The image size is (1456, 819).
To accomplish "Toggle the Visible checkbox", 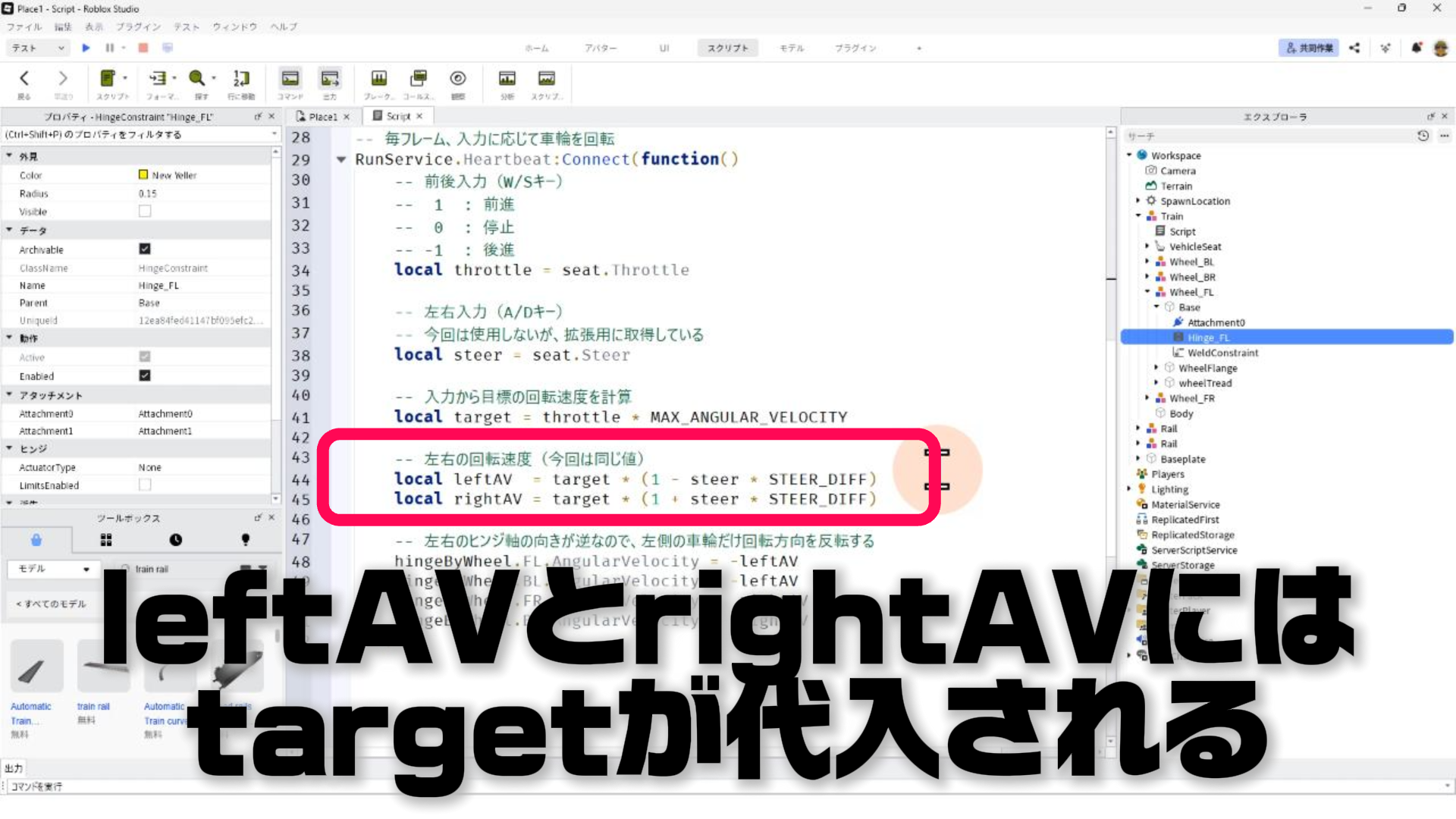I will click(x=145, y=212).
